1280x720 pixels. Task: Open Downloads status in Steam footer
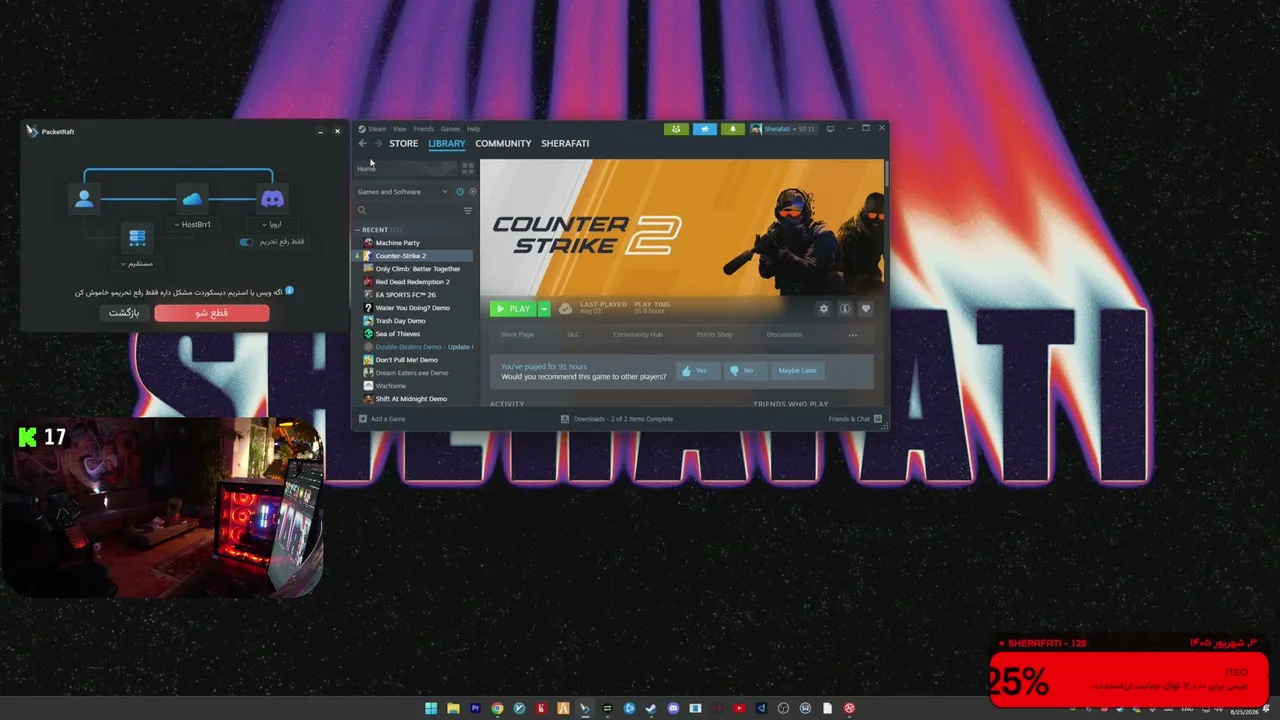pyautogui.click(x=617, y=419)
